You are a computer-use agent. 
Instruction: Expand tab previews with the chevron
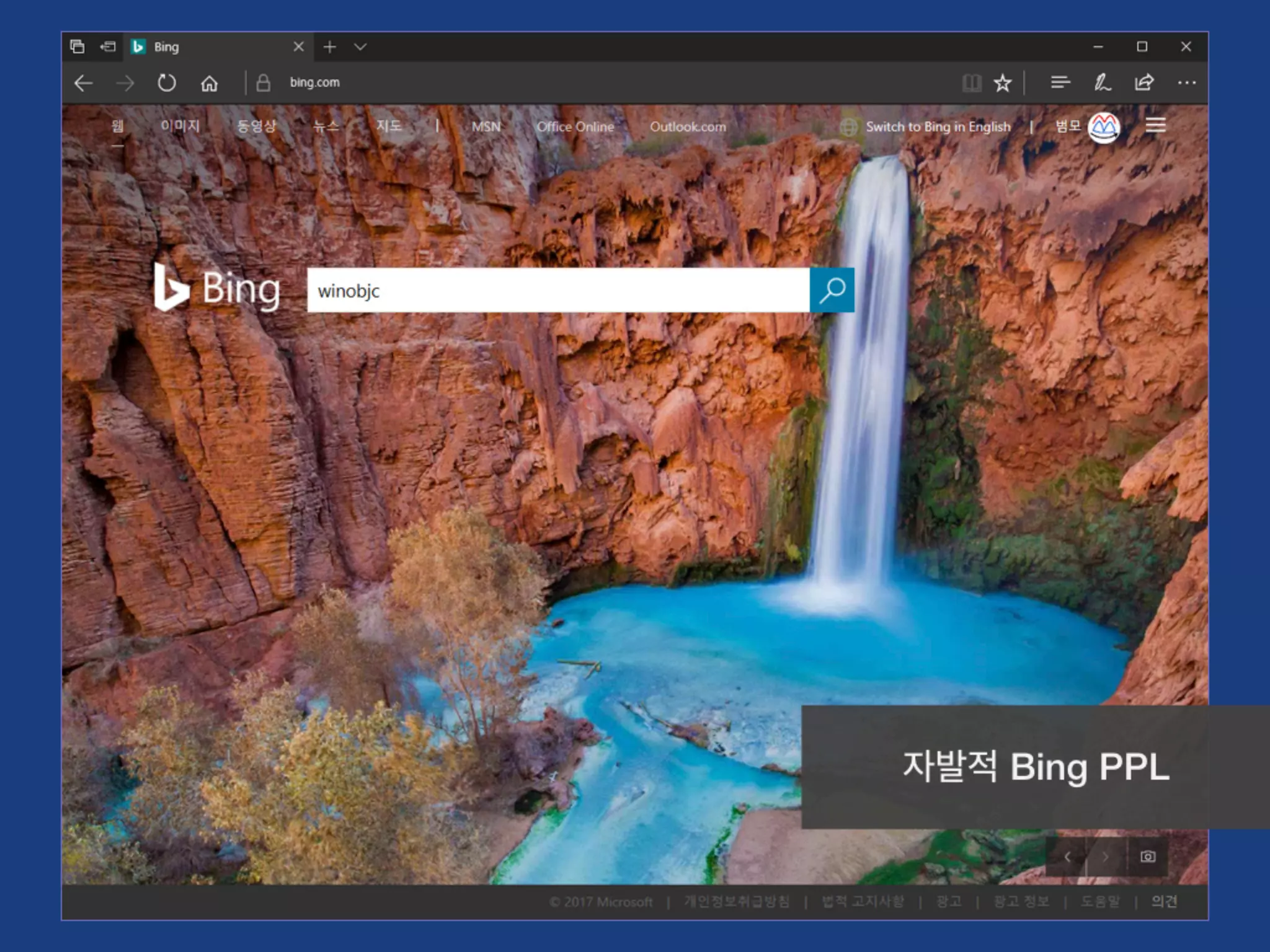360,46
